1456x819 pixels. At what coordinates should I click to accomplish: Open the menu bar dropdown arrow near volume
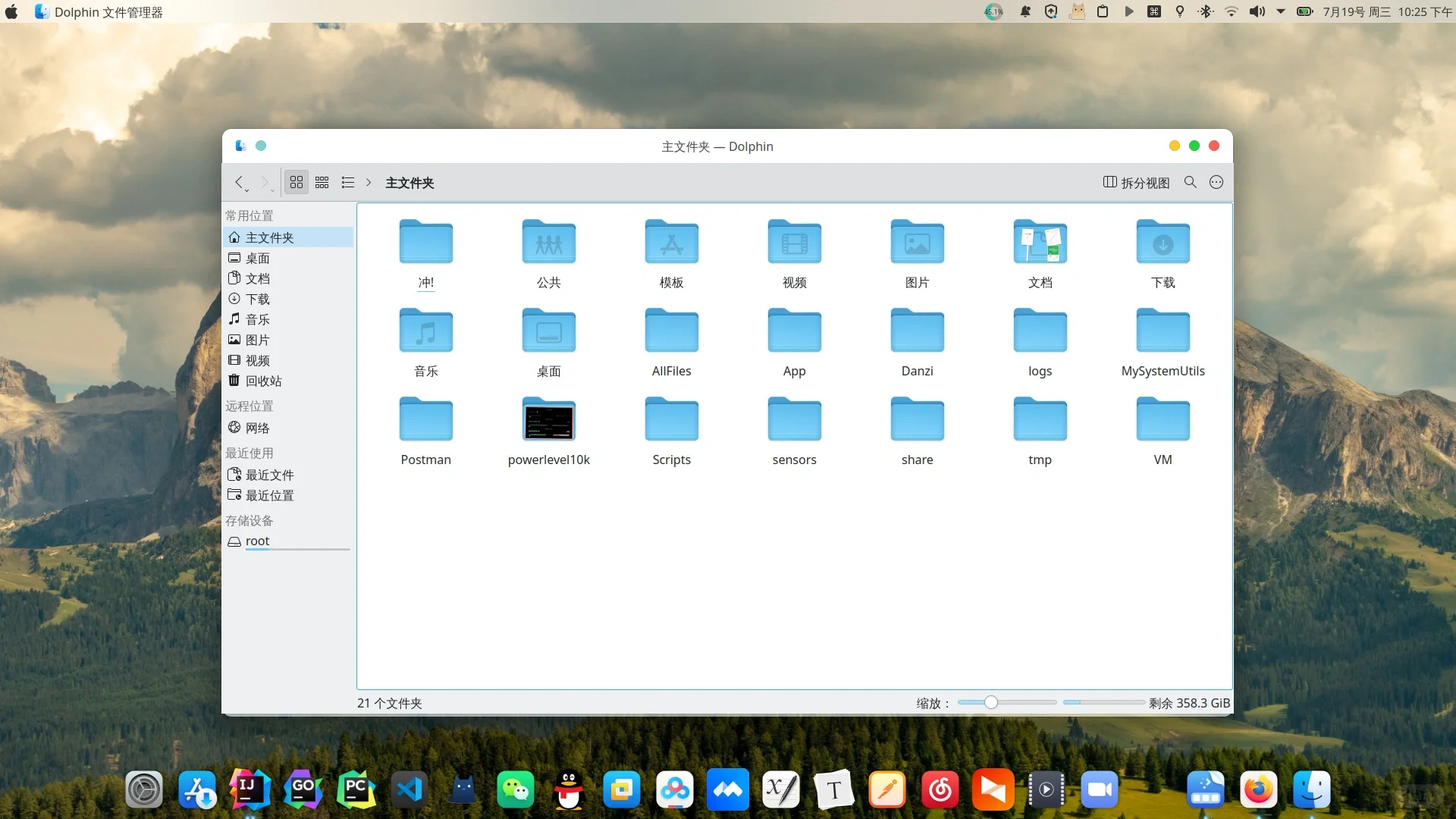pos(1282,11)
